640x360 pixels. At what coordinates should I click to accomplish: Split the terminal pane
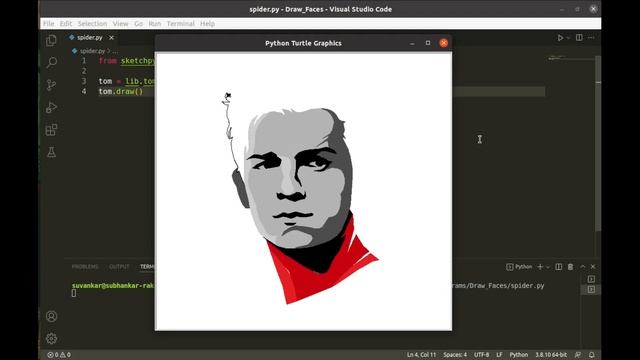[x=558, y=267]
